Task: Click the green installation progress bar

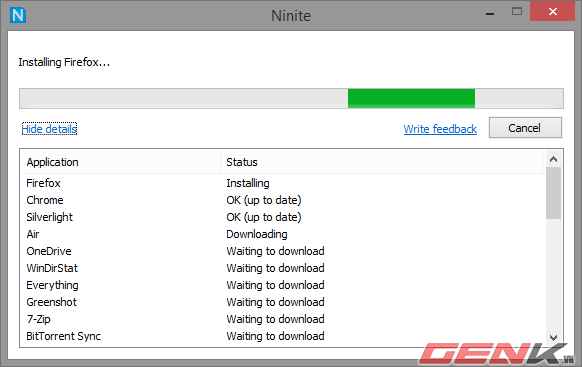Action: (x=411, y=98)
